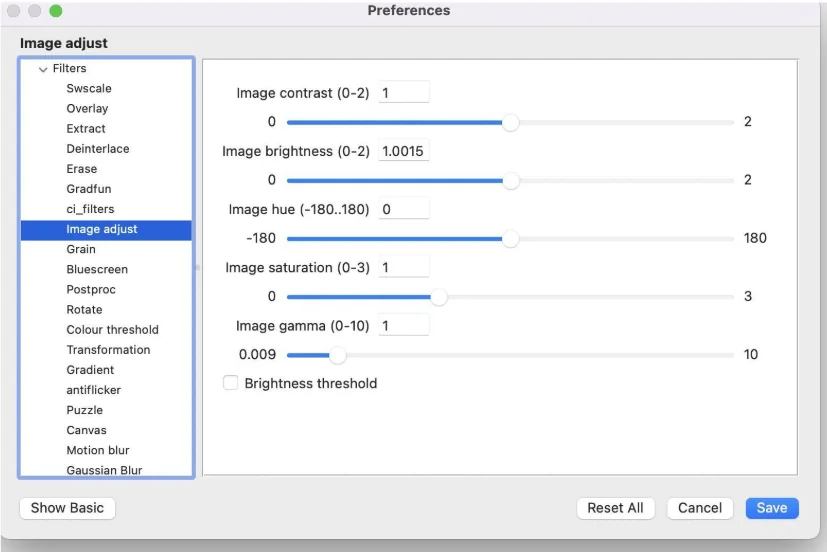This screenshot has height=552, width=827.
Task: Open Puzzle filter preferences
Action: [x=85, y=410]
